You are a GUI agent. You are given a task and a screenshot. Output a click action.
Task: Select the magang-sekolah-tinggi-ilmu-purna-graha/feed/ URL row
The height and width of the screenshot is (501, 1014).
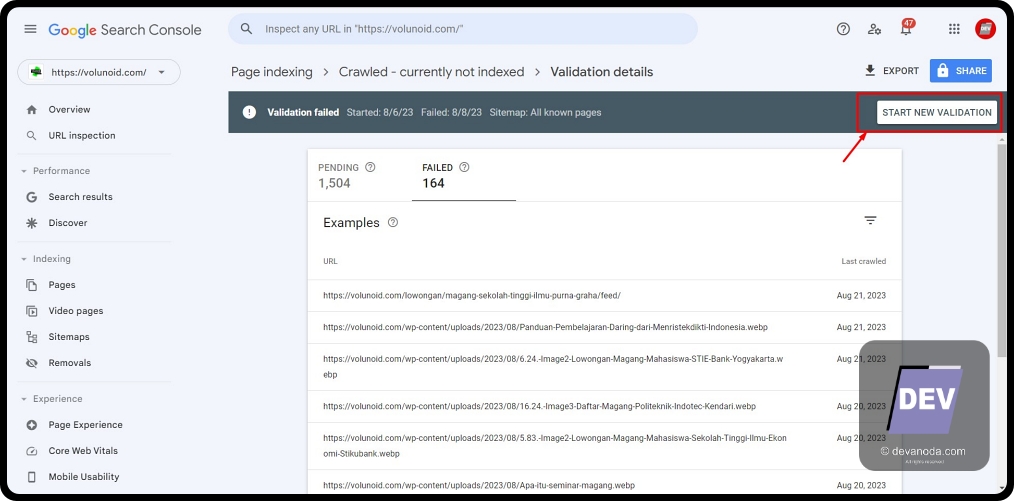coord(605,295)
